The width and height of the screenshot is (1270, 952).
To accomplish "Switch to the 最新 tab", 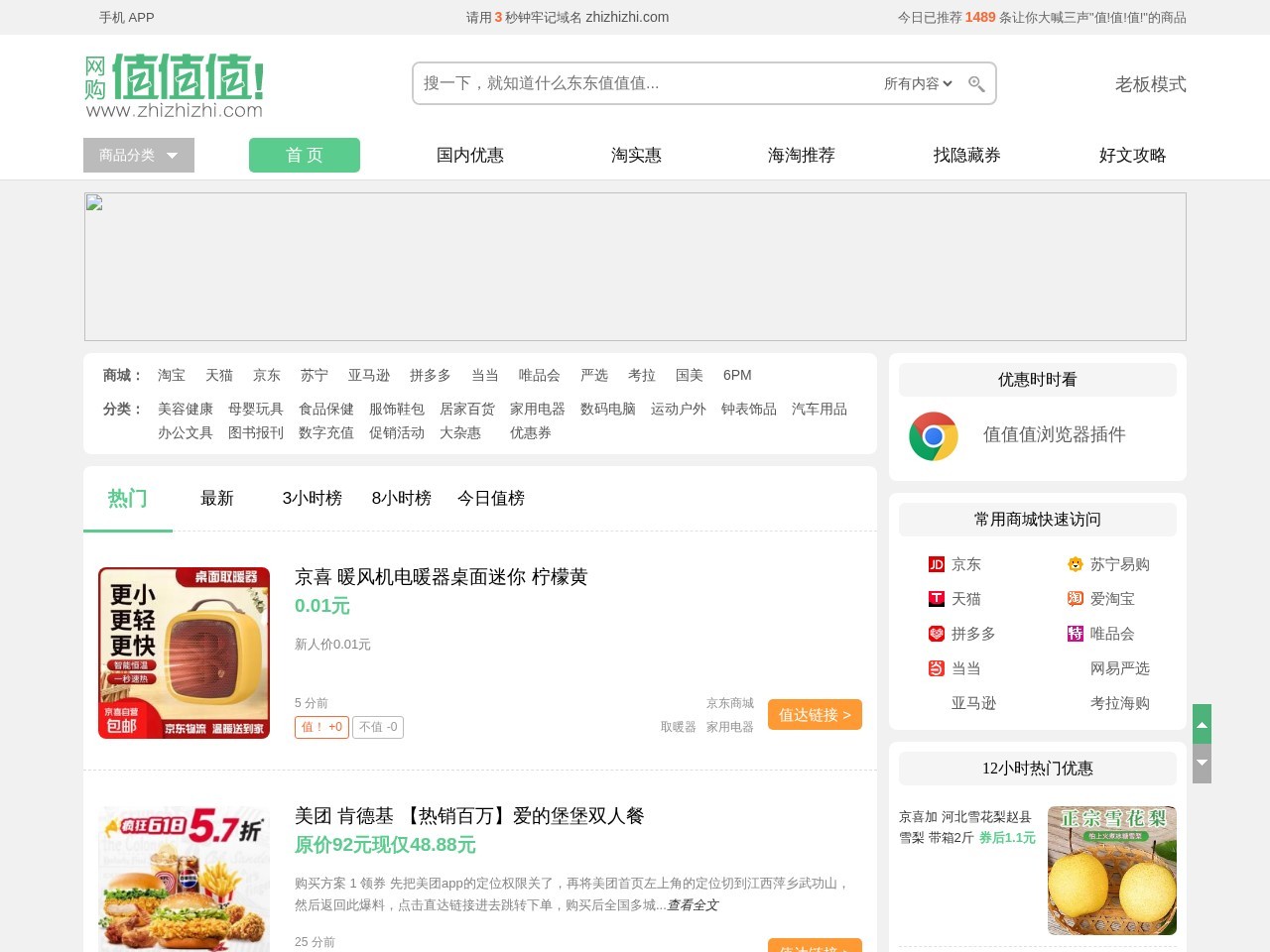I will tap(217, 499).
